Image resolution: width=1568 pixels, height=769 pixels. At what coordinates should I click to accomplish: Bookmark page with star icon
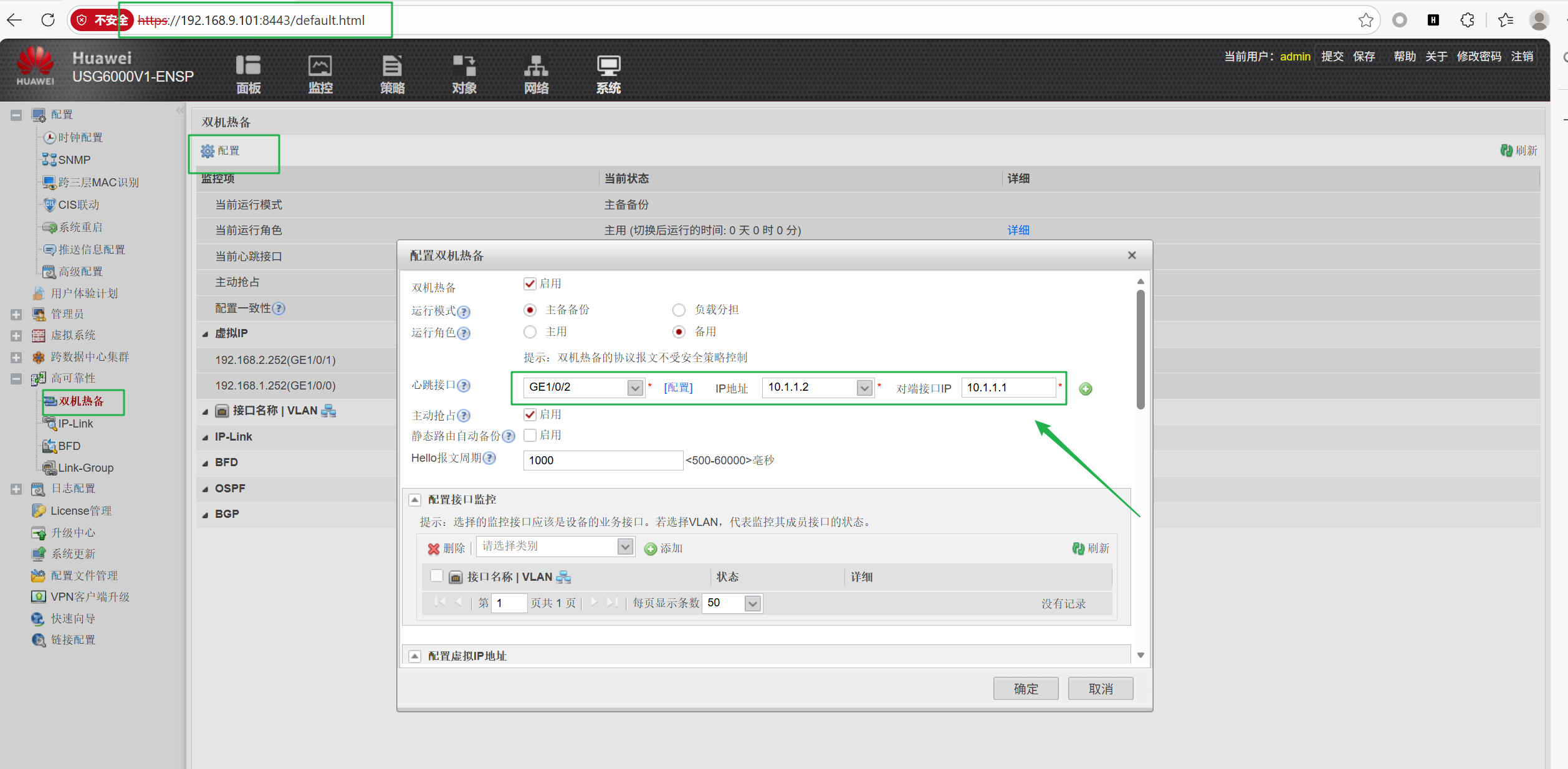pos(1365,21)
